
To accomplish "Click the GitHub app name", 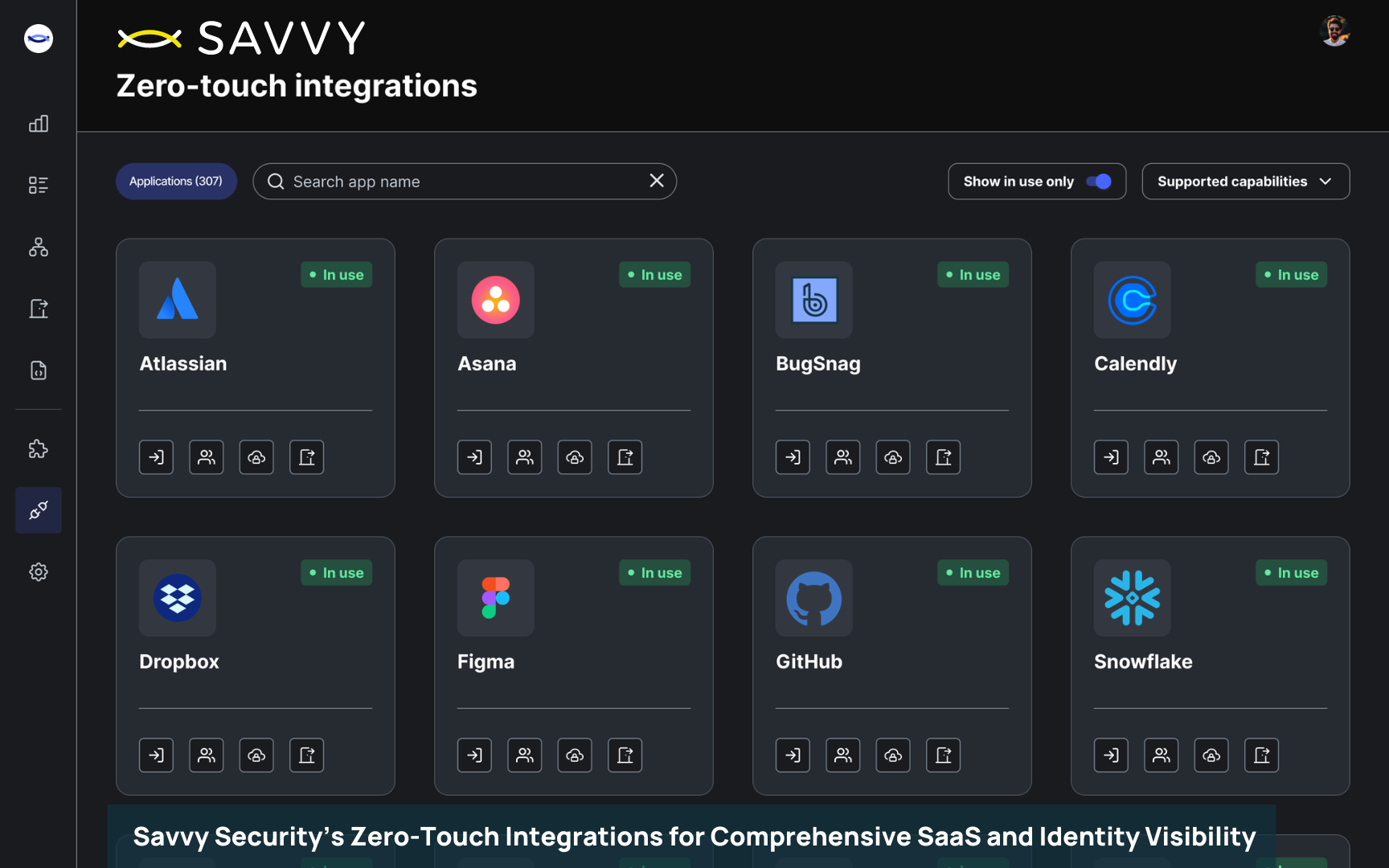I will [x=809, y=662].
